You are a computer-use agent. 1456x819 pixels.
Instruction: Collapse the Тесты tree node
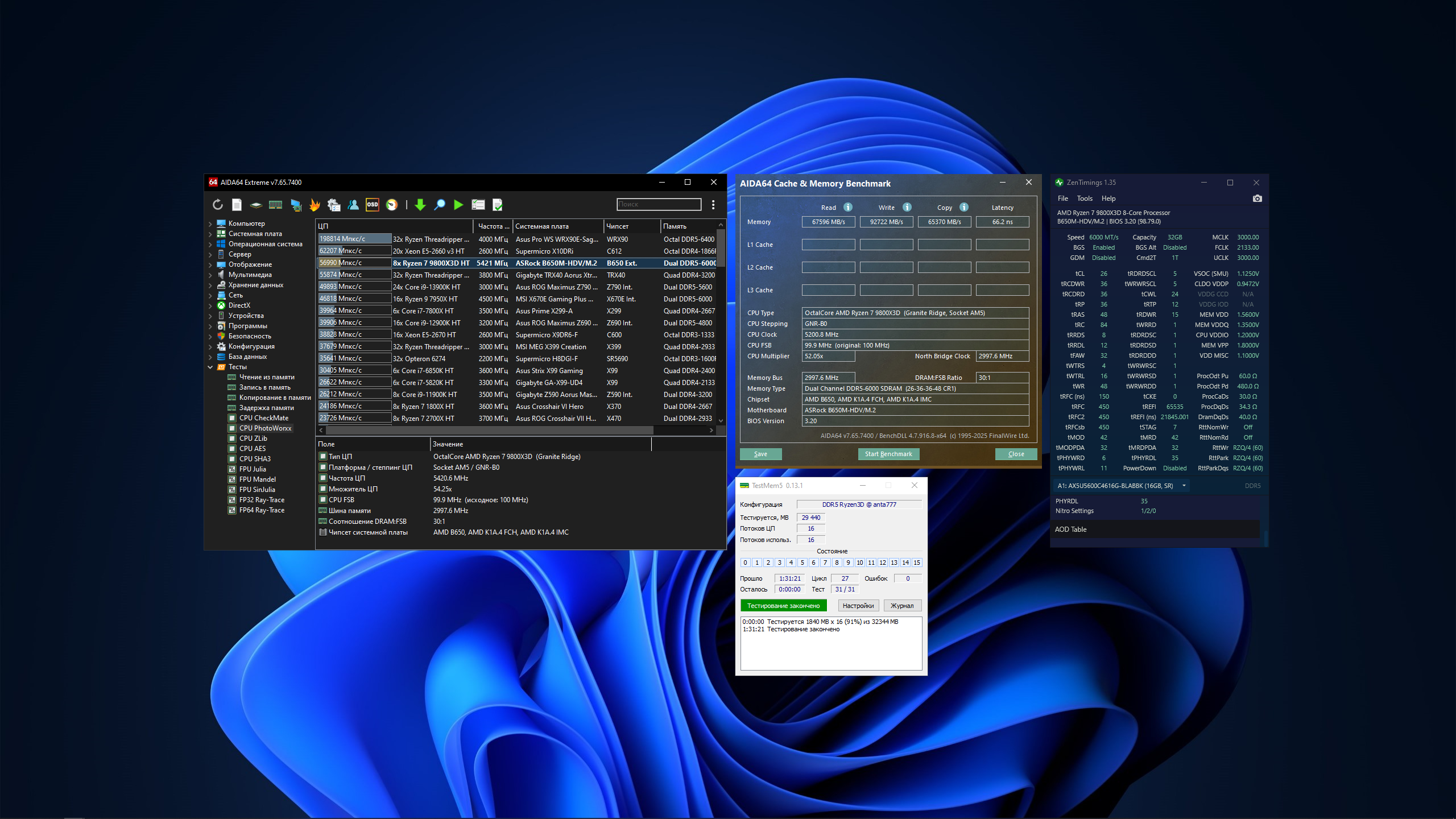coord(210,367)
